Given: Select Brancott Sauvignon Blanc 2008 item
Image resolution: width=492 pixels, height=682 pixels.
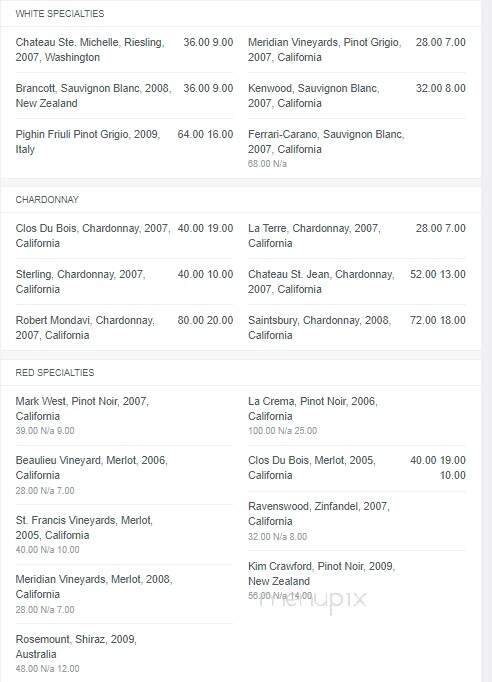Looking at the screenshot, I should pyautogui.click(x=124, y=96).
